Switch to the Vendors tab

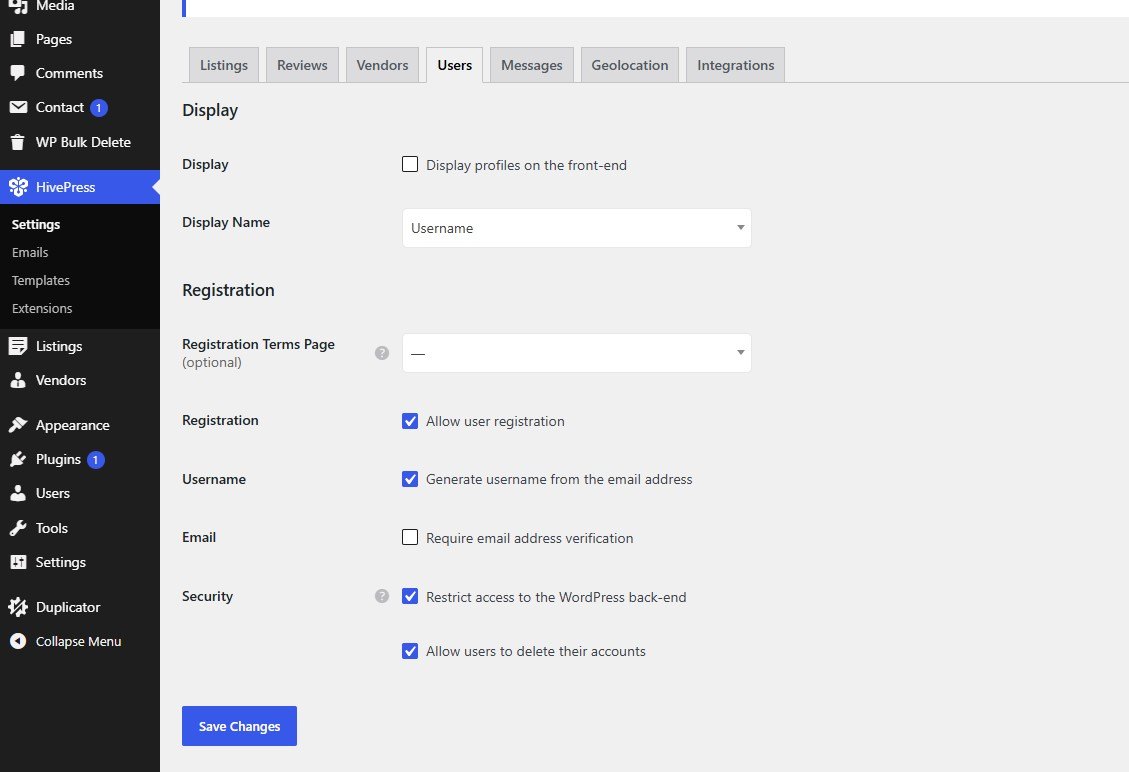[x=382, y=65]
